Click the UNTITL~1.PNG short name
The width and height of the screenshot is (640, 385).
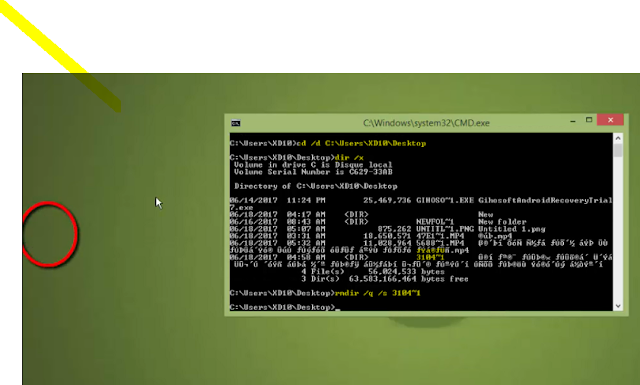[445, 229]
